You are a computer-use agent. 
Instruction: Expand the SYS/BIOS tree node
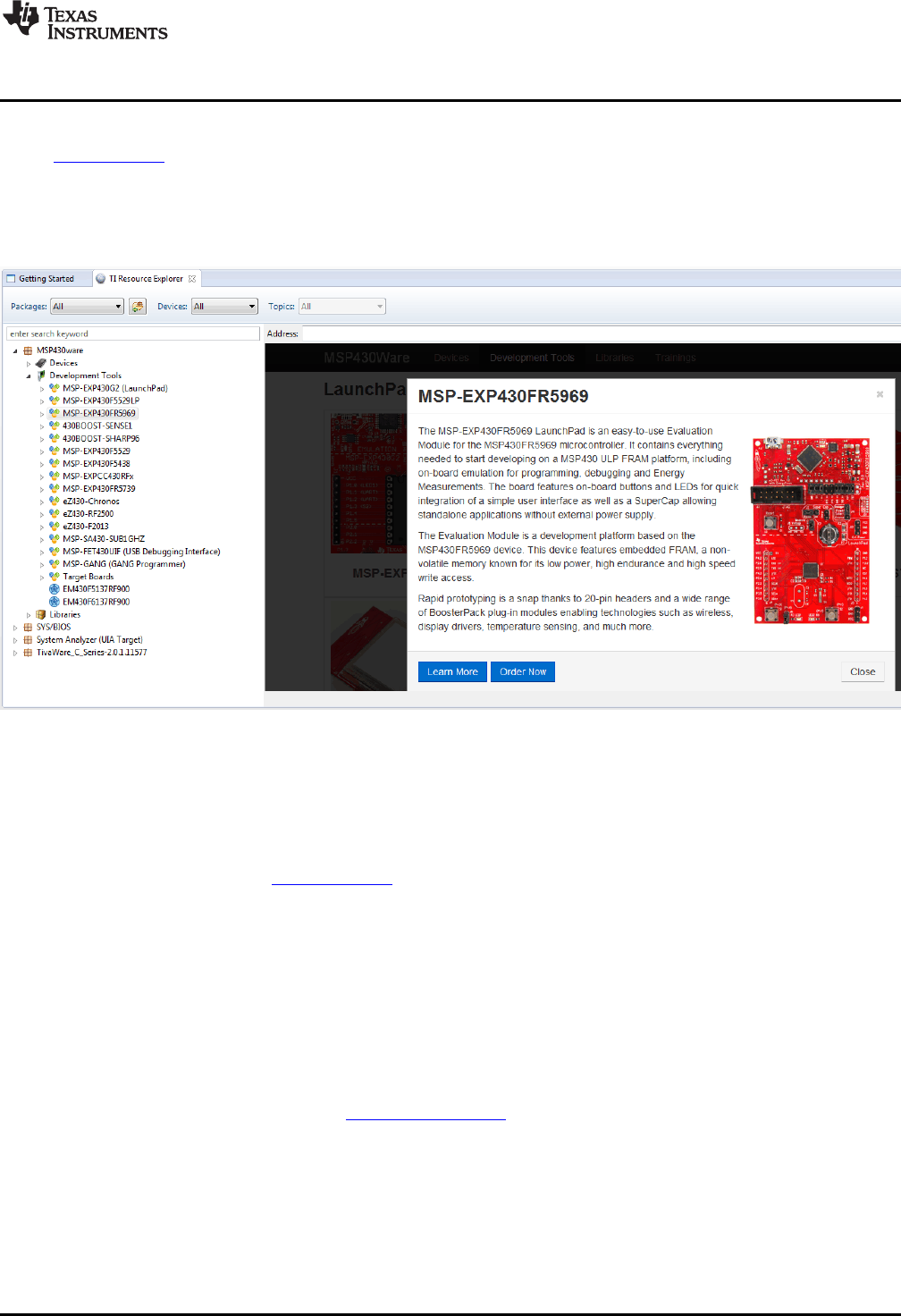[x=15, y=627]
